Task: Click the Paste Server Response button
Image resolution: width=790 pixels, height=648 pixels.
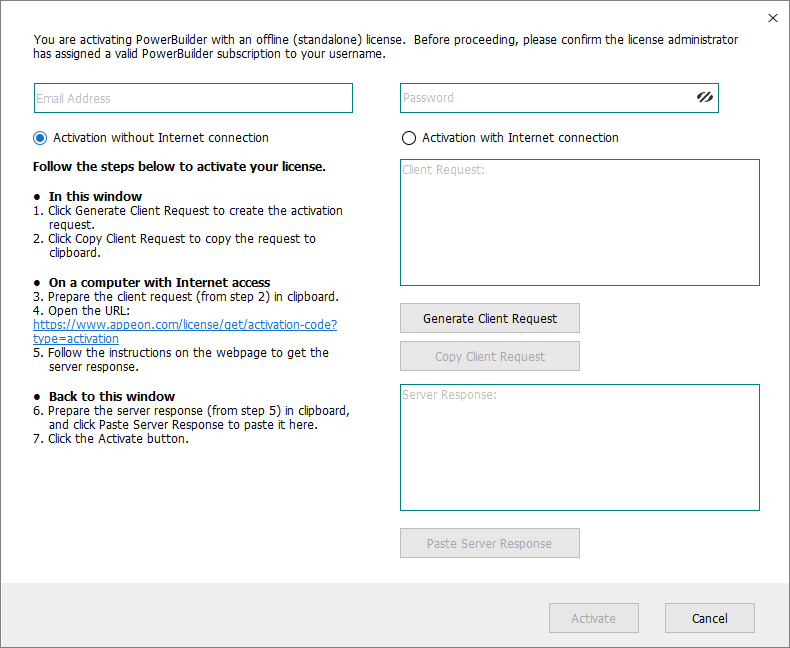Action: point(490,543)
